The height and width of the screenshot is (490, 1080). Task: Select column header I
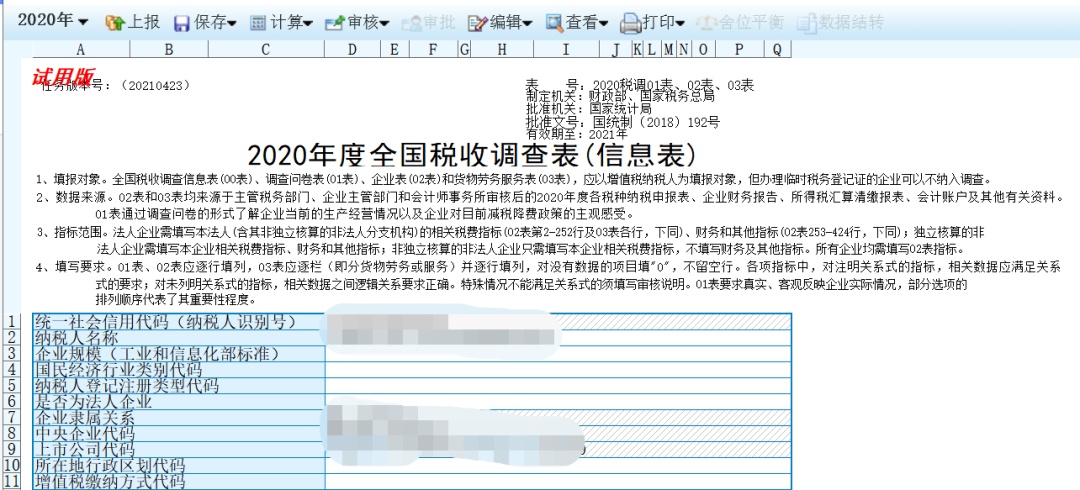[x=565, y=49]
